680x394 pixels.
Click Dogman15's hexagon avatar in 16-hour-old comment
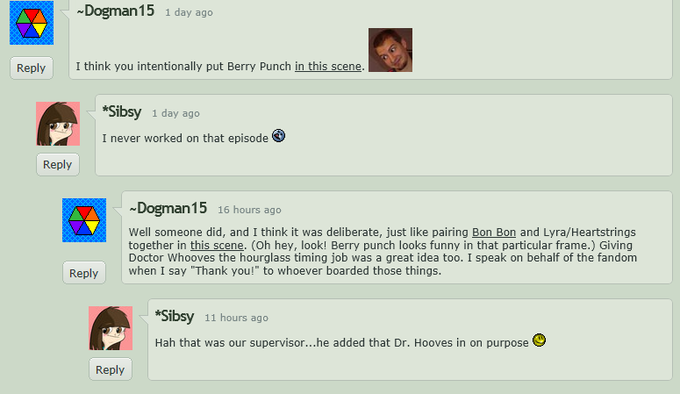click(84, 220)
